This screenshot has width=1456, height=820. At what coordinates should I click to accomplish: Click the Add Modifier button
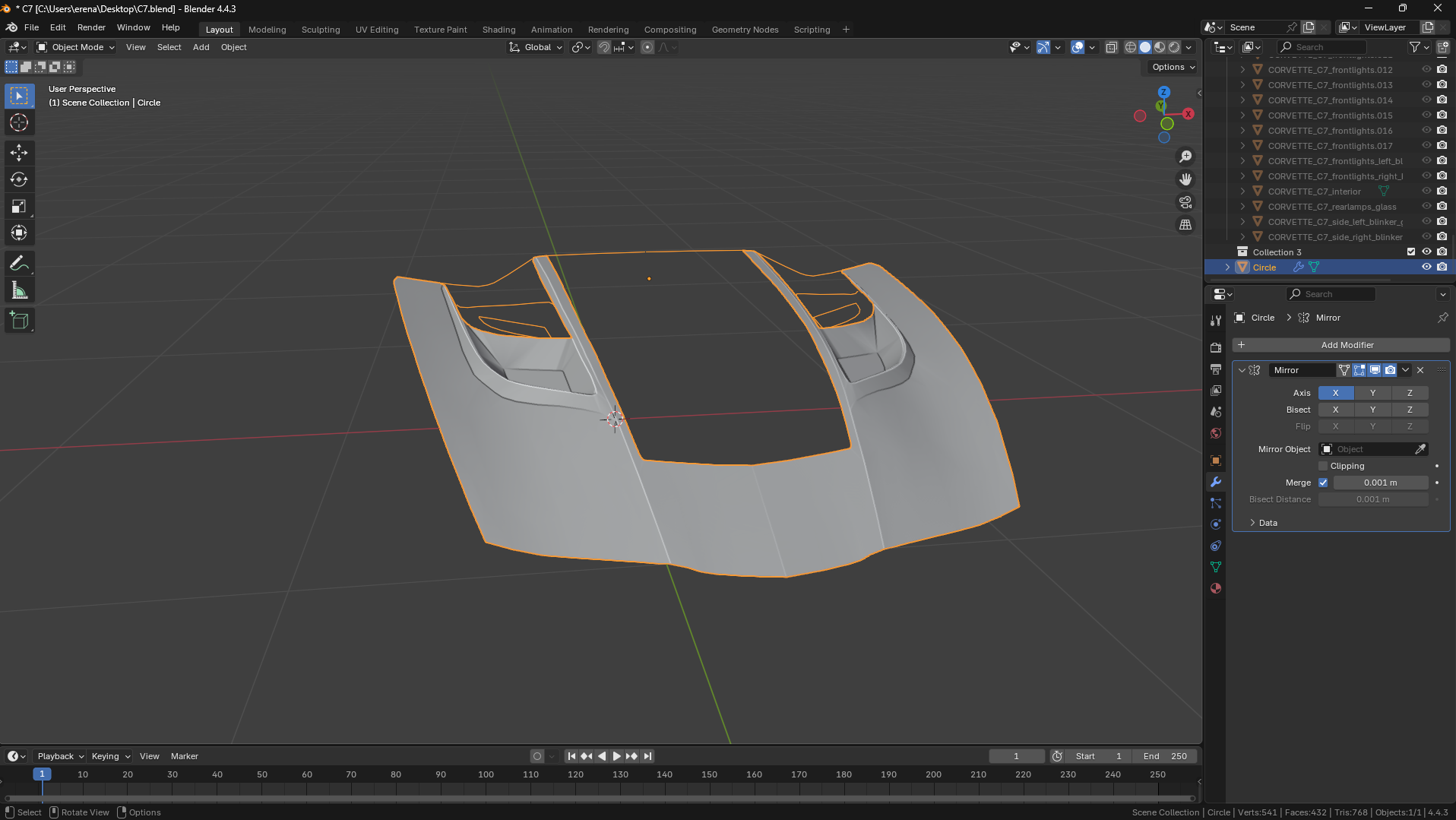tap(1341, 345)
